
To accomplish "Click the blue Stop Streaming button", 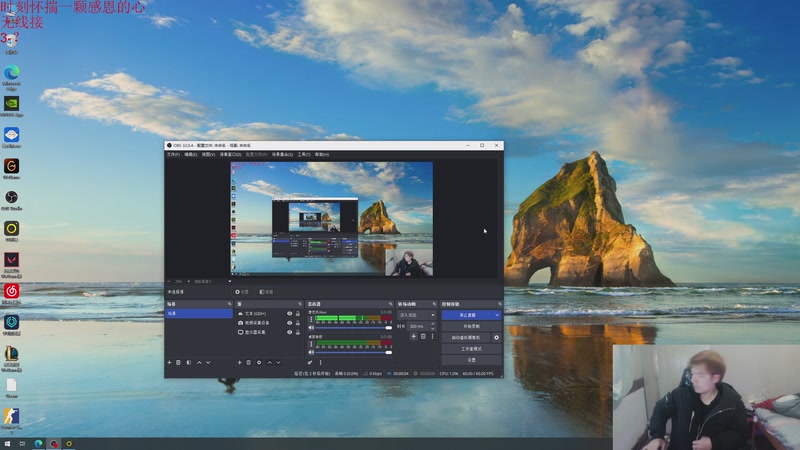I will tap(467, 315).
